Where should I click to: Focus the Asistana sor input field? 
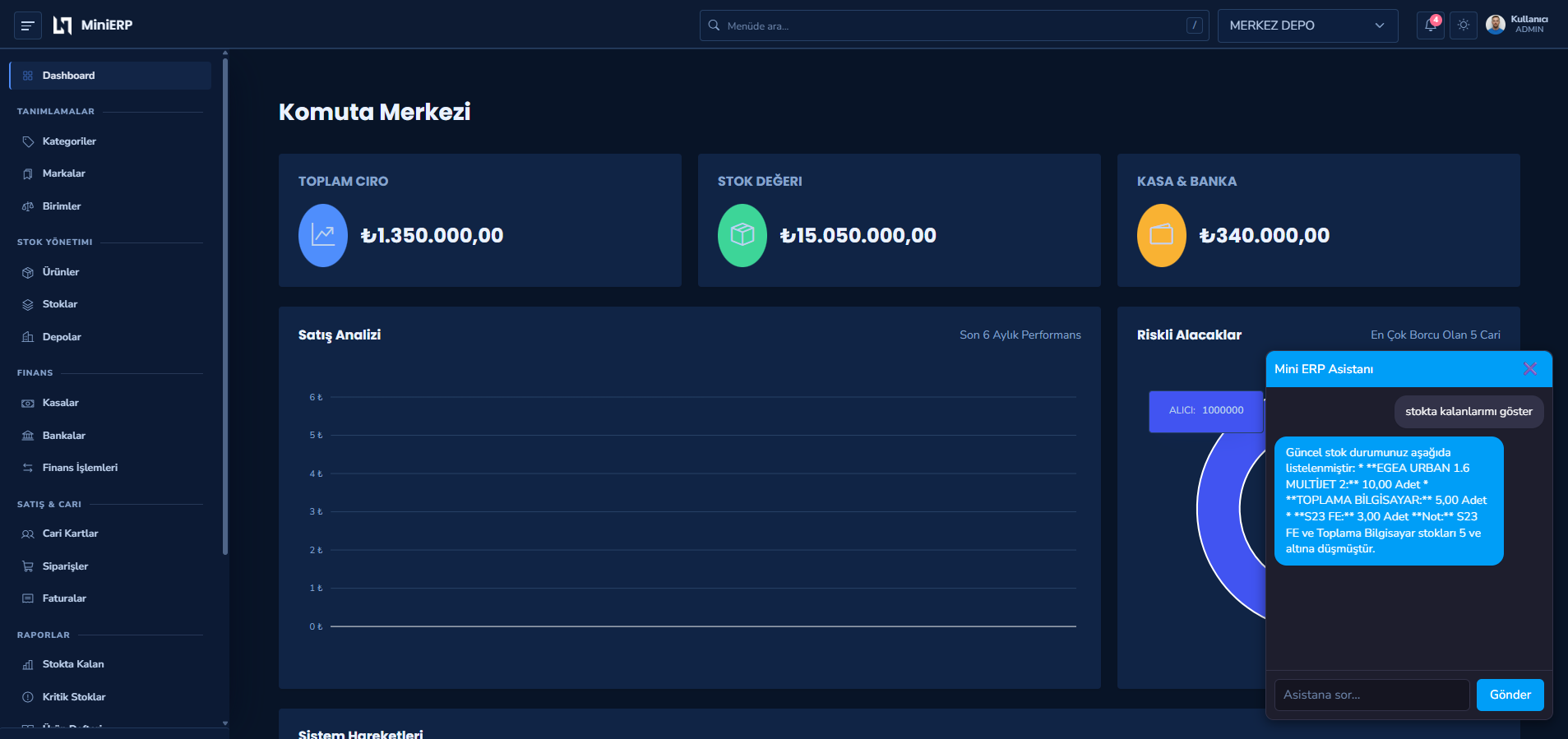coord(1371,695)
